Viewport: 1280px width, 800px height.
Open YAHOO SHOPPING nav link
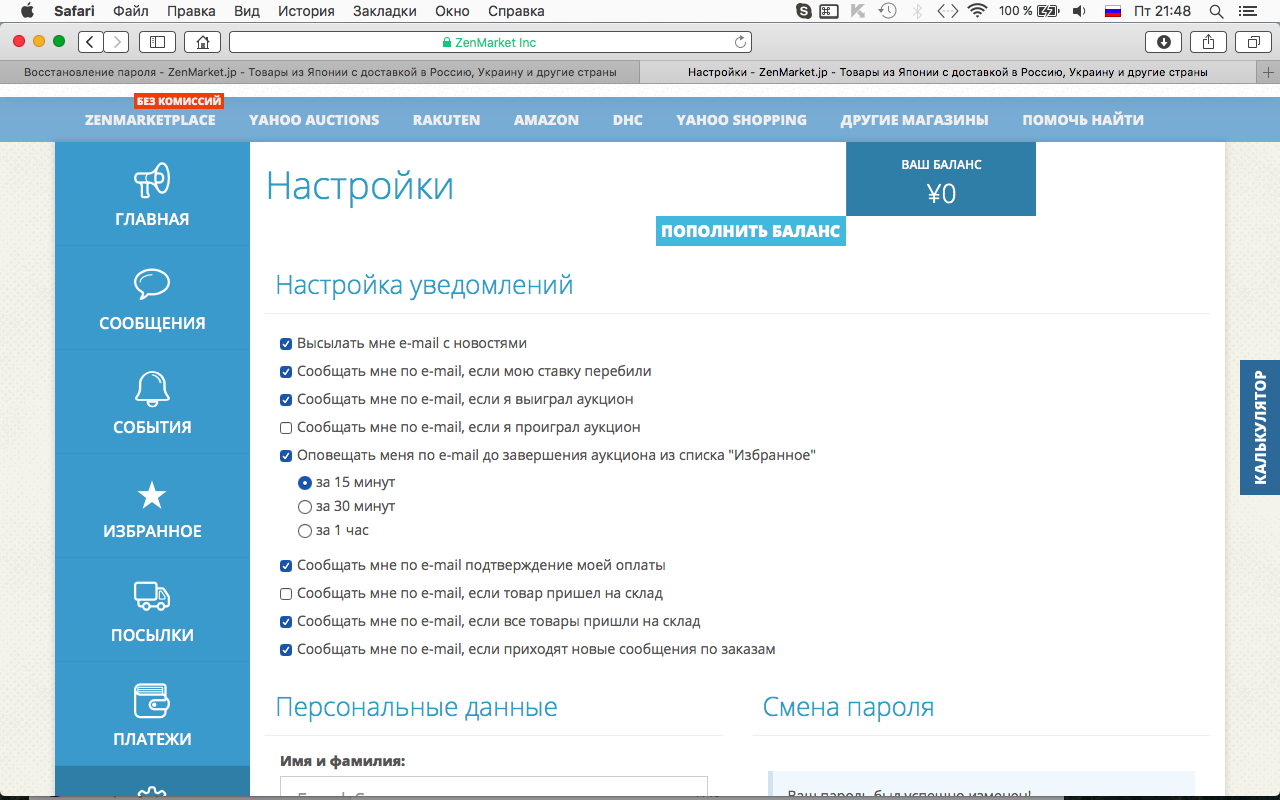741,120
